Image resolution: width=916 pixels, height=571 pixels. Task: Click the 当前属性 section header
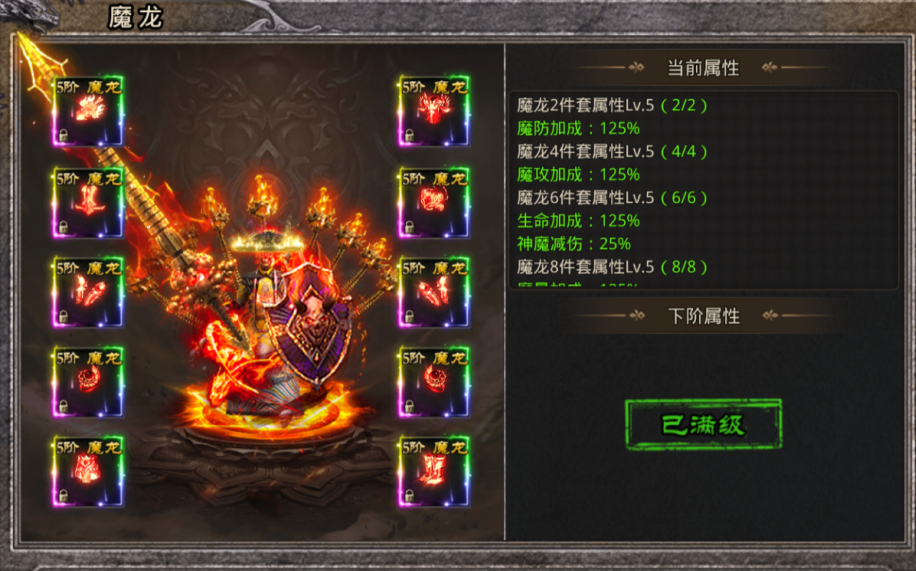point(703,68)
